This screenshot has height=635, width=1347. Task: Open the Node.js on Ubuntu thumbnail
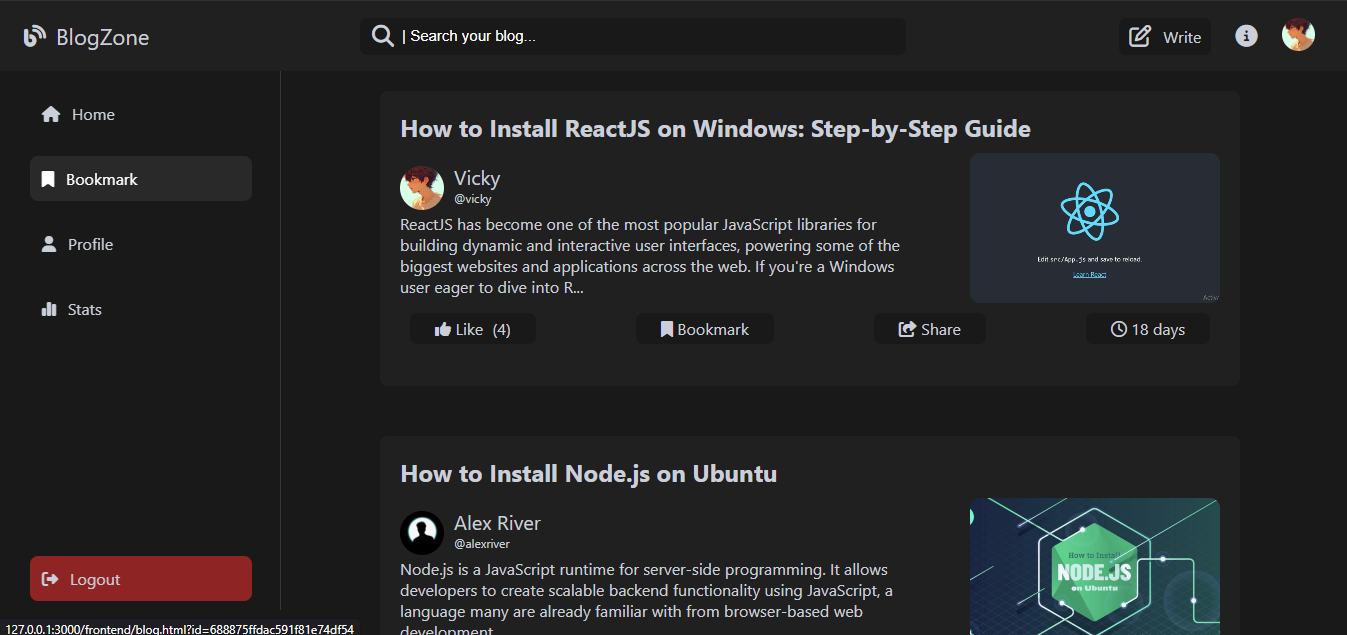(x=1095, y=567)
